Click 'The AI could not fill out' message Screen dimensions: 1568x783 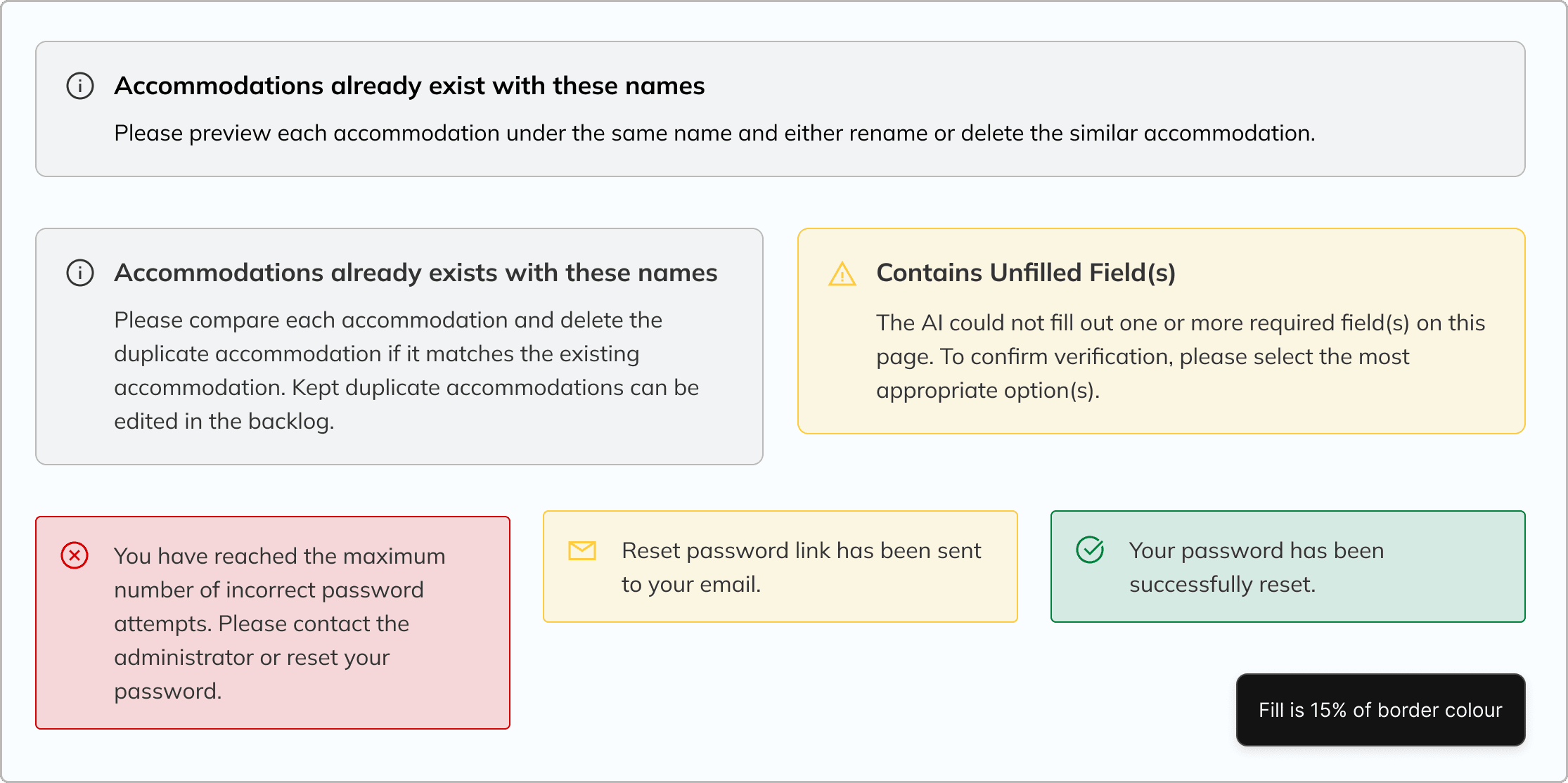coord(1181,356)
